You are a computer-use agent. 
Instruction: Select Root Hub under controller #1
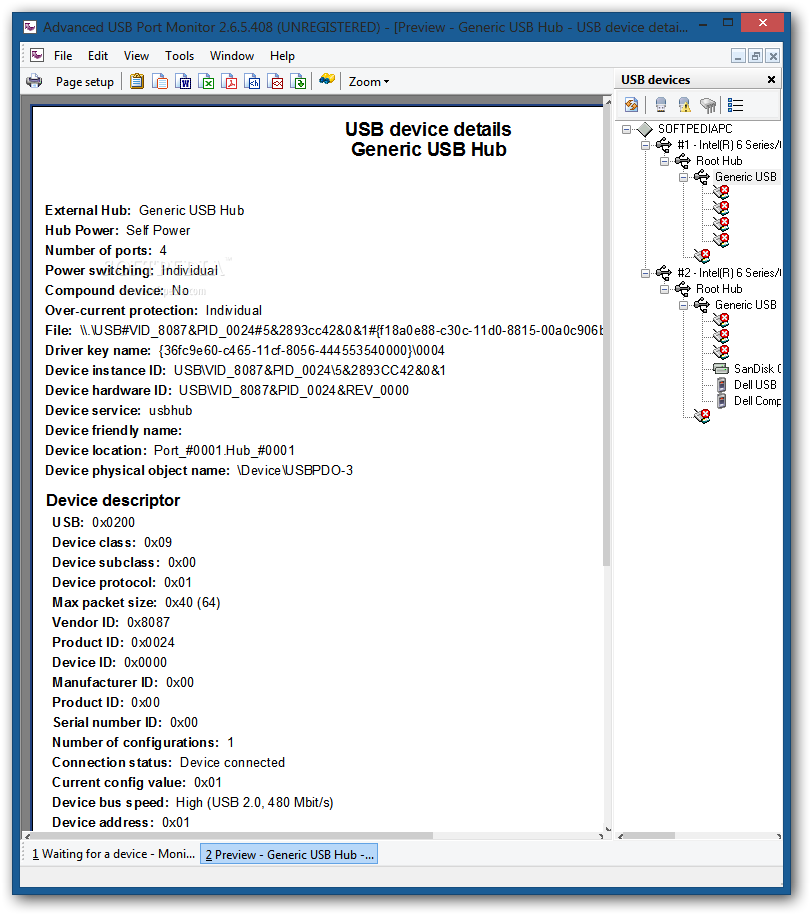[x=719, y=161]
